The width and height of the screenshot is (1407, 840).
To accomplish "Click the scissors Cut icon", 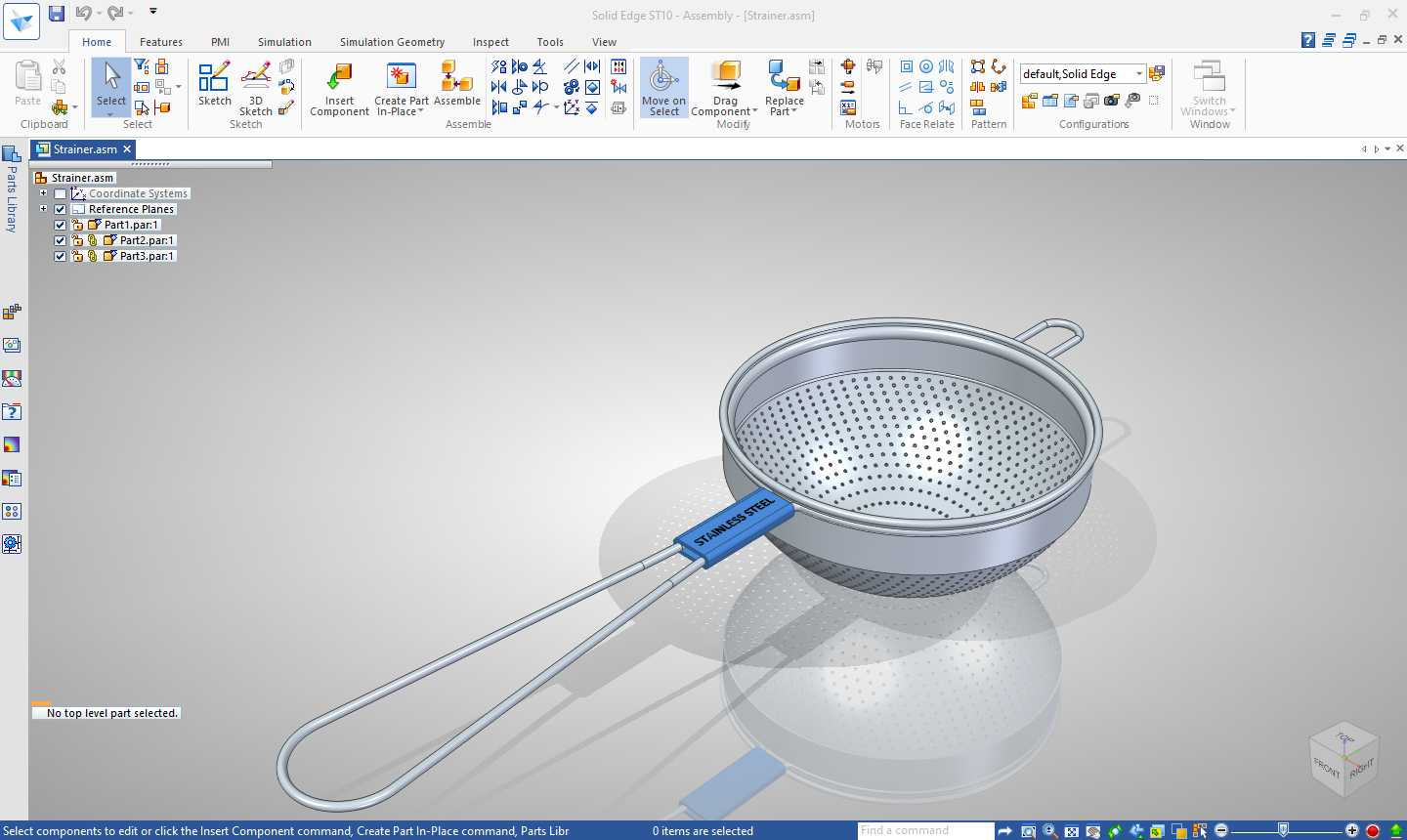I will pyautogui.click(x=60, y=66).
